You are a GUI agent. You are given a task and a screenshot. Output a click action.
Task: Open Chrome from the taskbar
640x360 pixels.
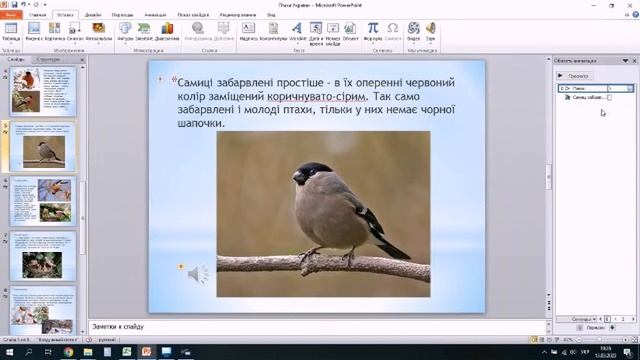69,352
